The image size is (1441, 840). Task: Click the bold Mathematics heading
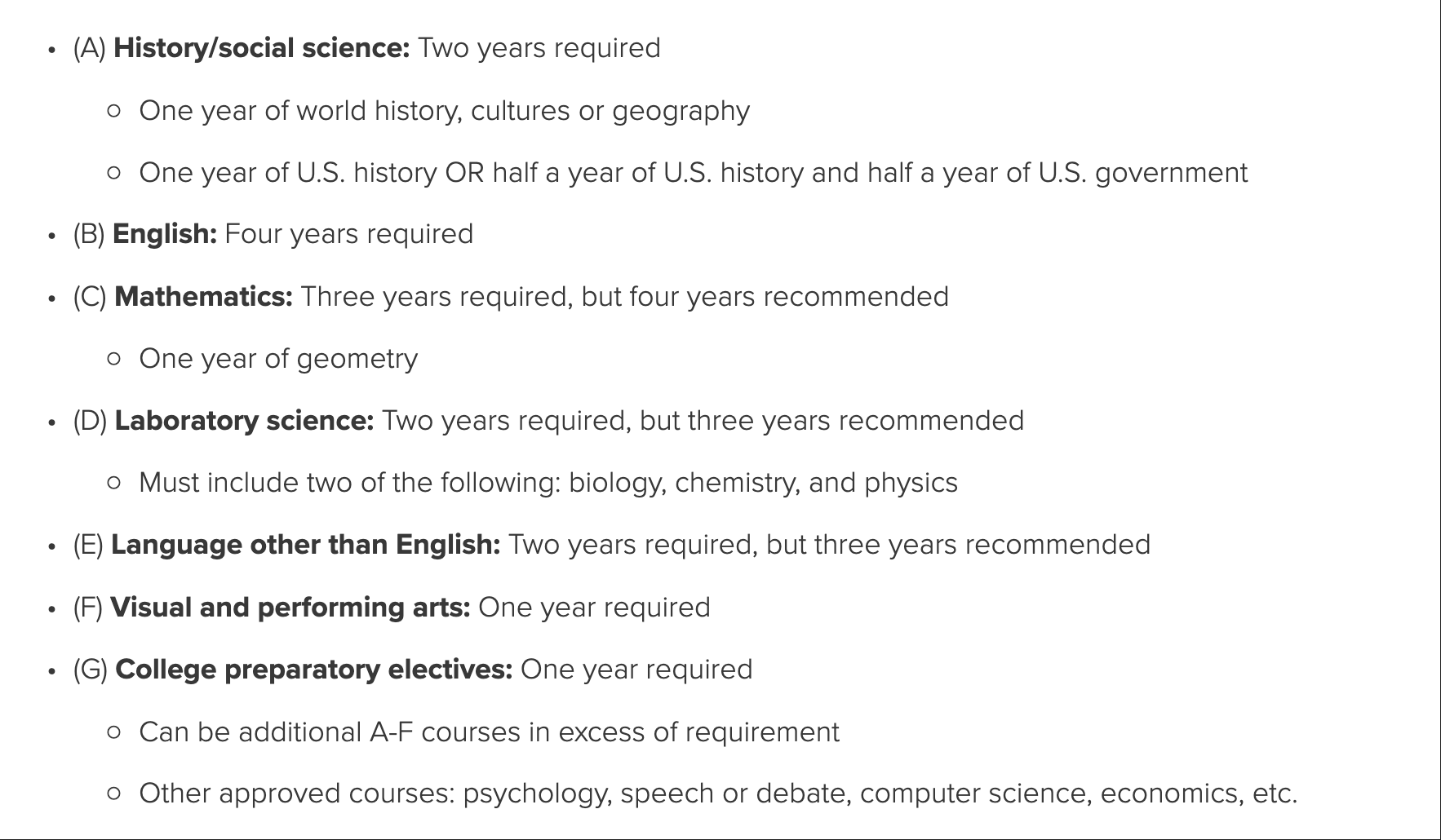tap(203, 297)
